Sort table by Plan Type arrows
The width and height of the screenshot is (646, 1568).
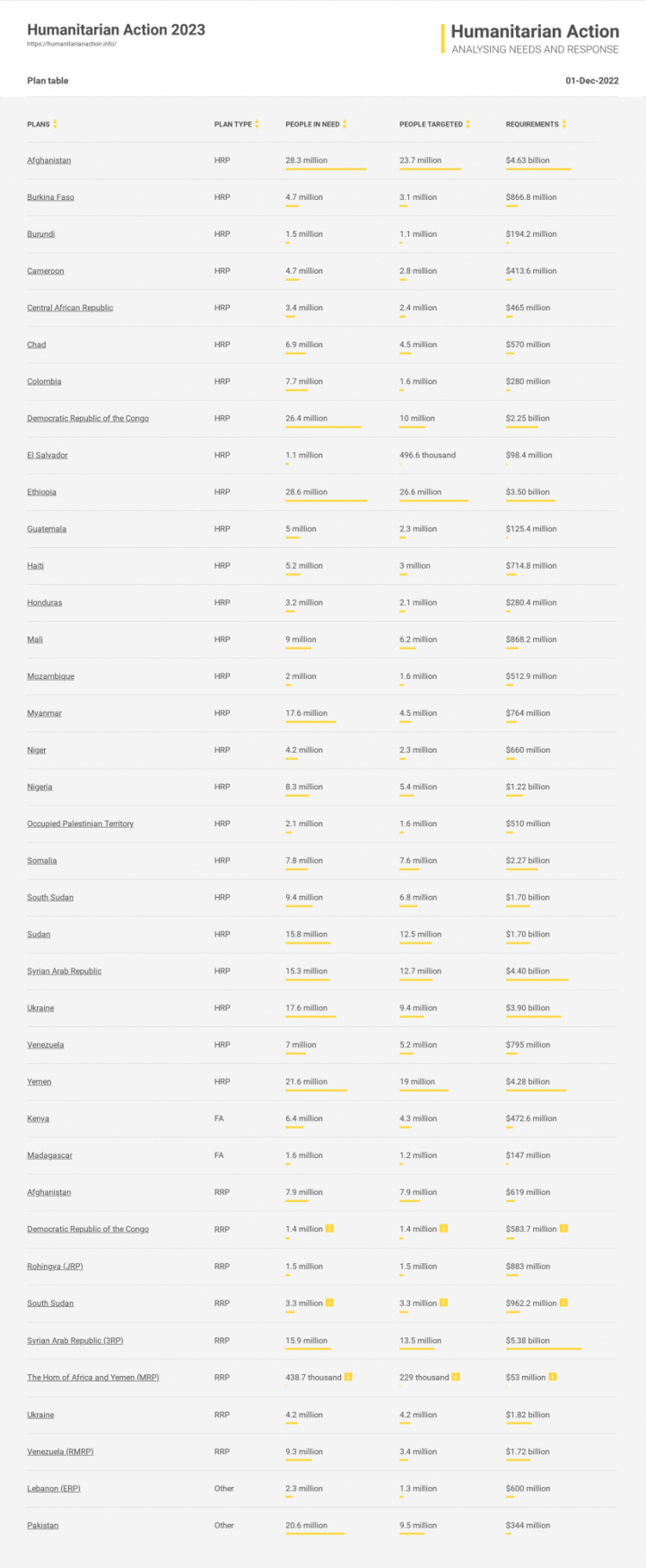tap(257, 124)
